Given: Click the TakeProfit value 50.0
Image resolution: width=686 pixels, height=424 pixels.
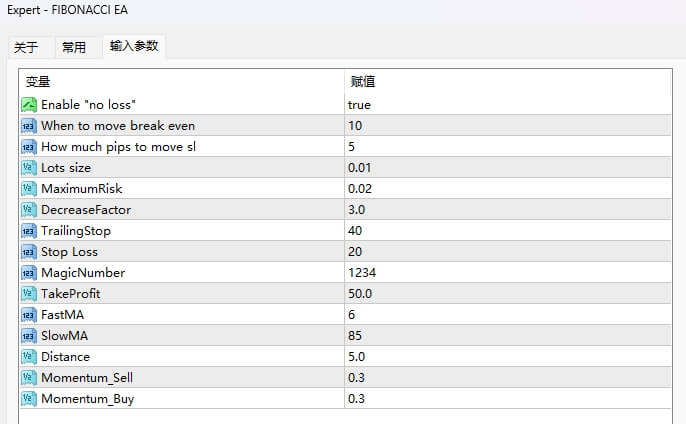Looking at the screenshot, I should [x=360, y=294].
